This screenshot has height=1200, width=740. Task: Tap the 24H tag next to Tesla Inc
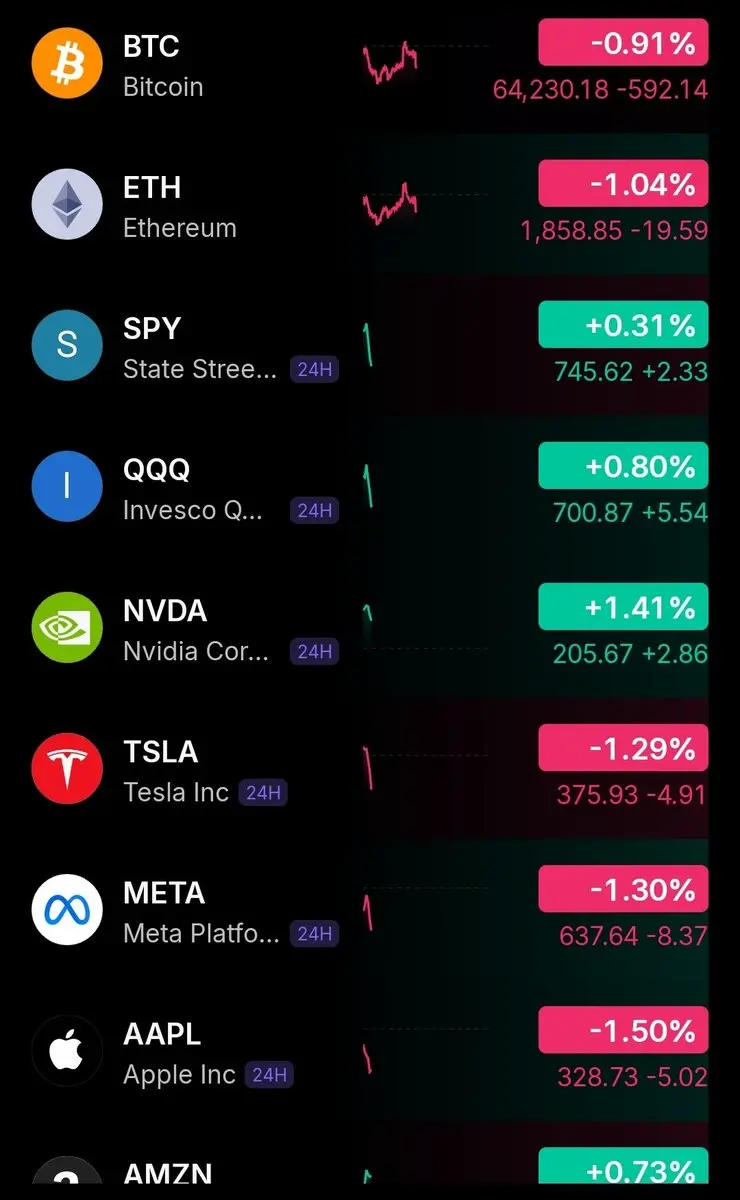click(x=264, y=793)
